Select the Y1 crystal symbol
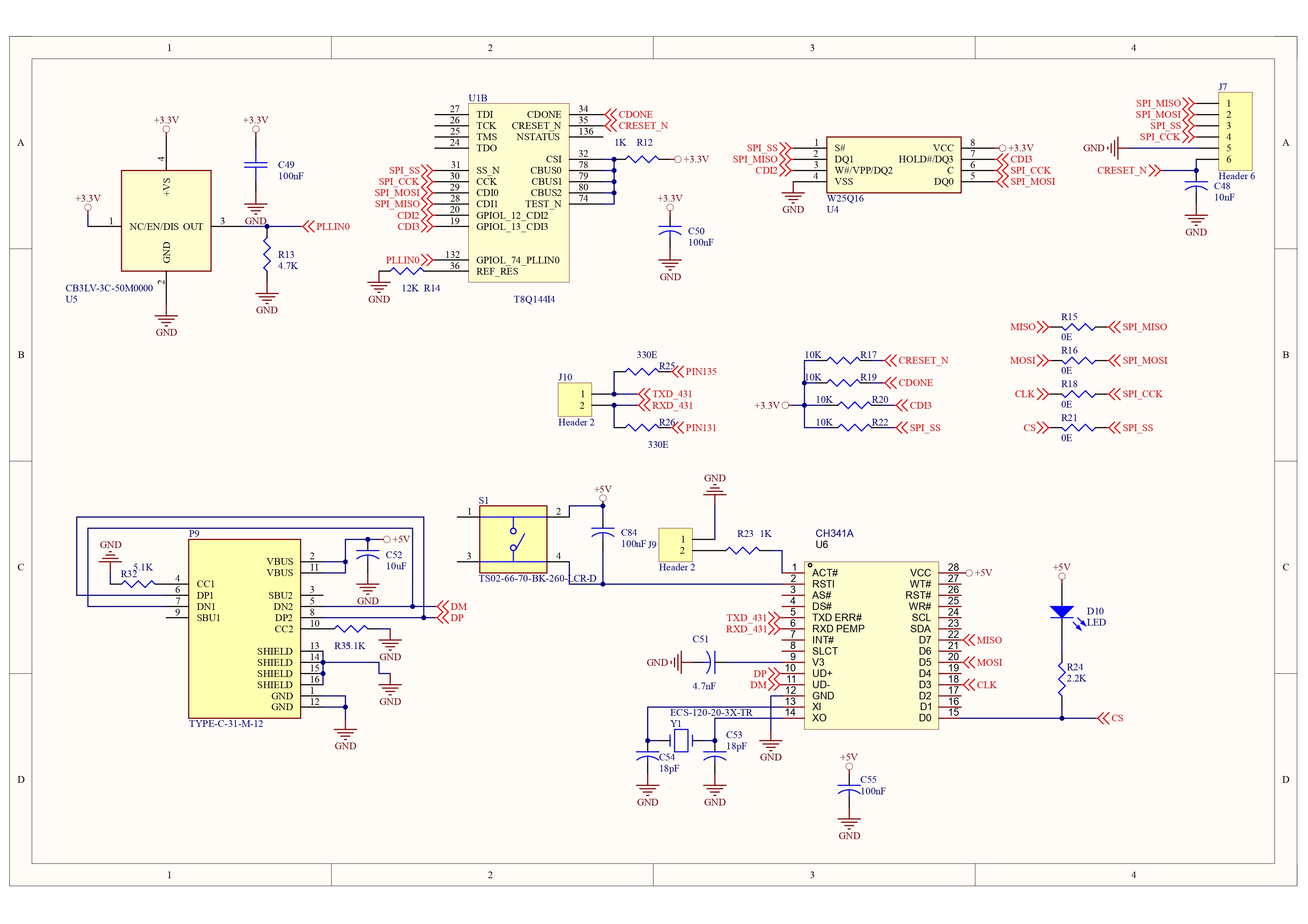 [x=681, y=741]
